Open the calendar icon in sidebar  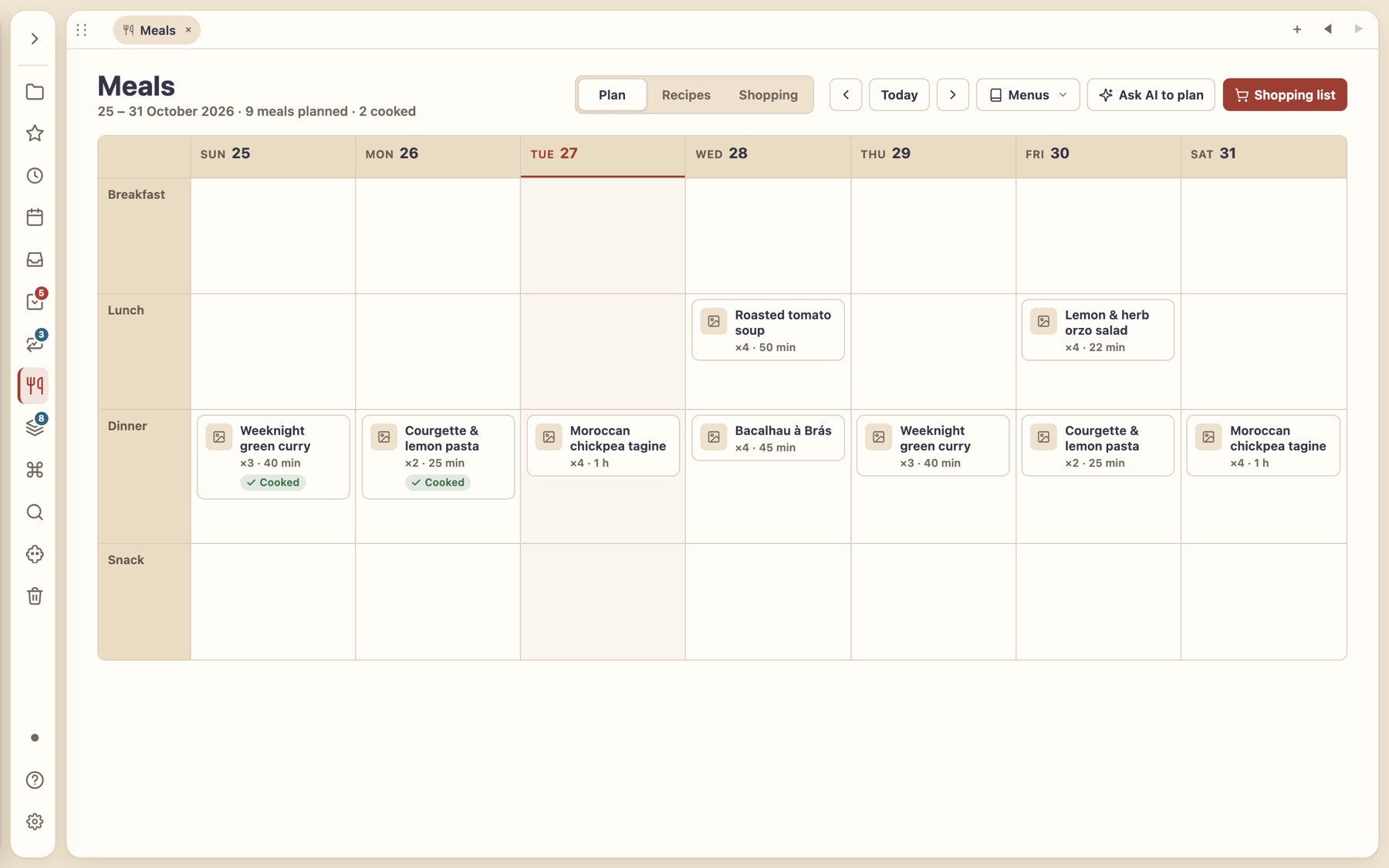click(35, 218)
